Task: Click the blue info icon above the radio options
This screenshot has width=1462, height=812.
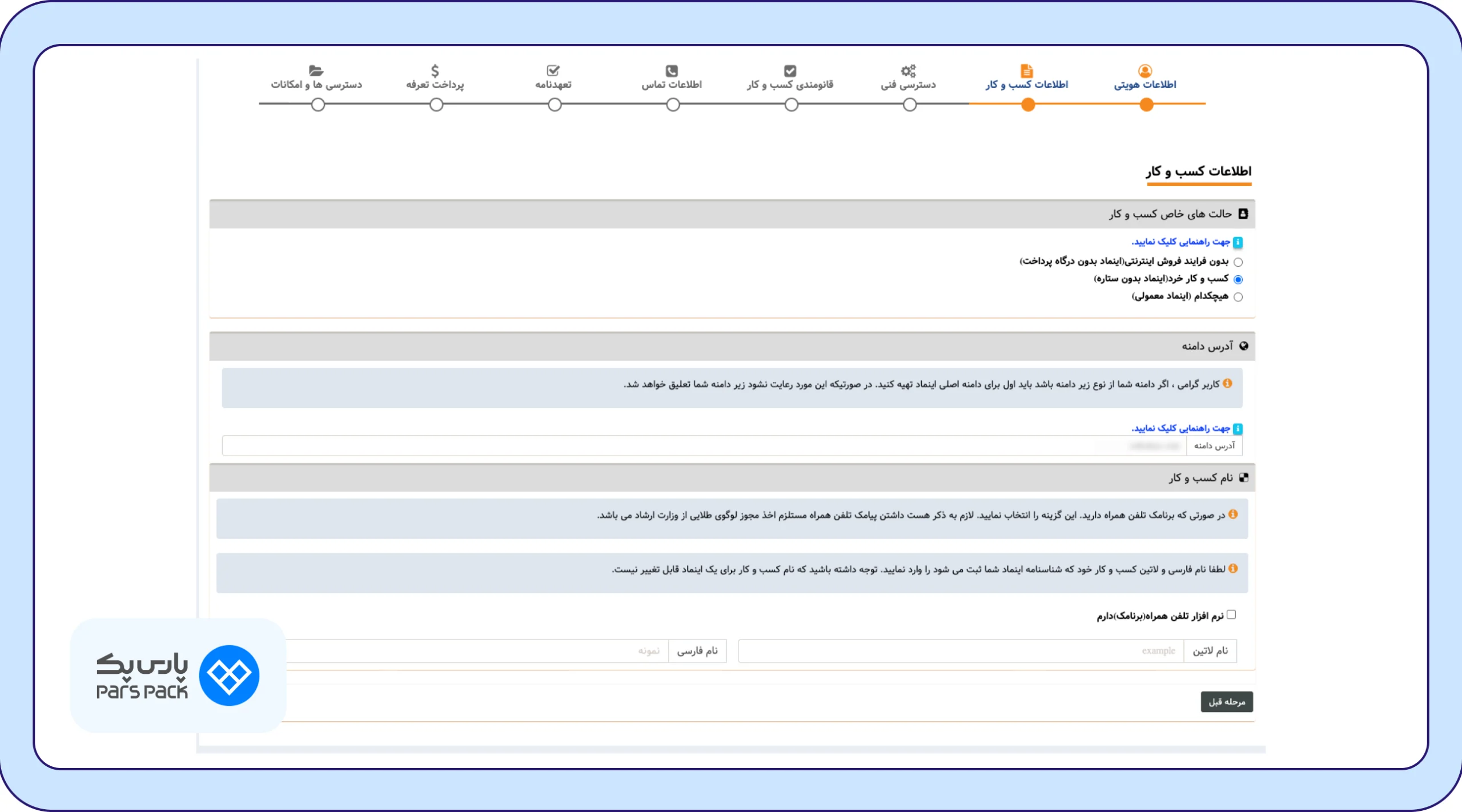Action: pos(1238,242)
